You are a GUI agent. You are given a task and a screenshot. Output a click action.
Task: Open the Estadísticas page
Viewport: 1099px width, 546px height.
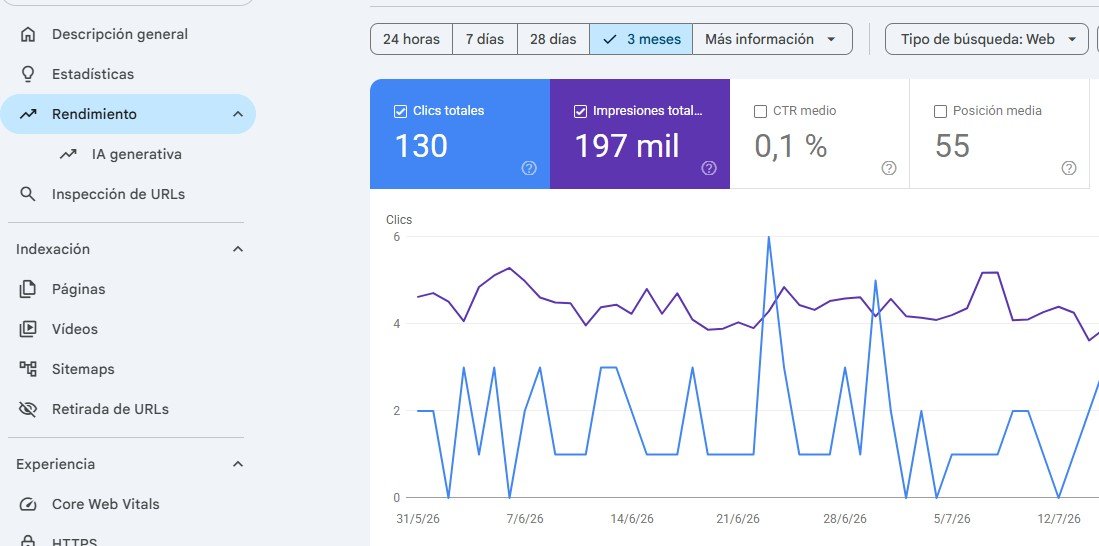(93, 74)
